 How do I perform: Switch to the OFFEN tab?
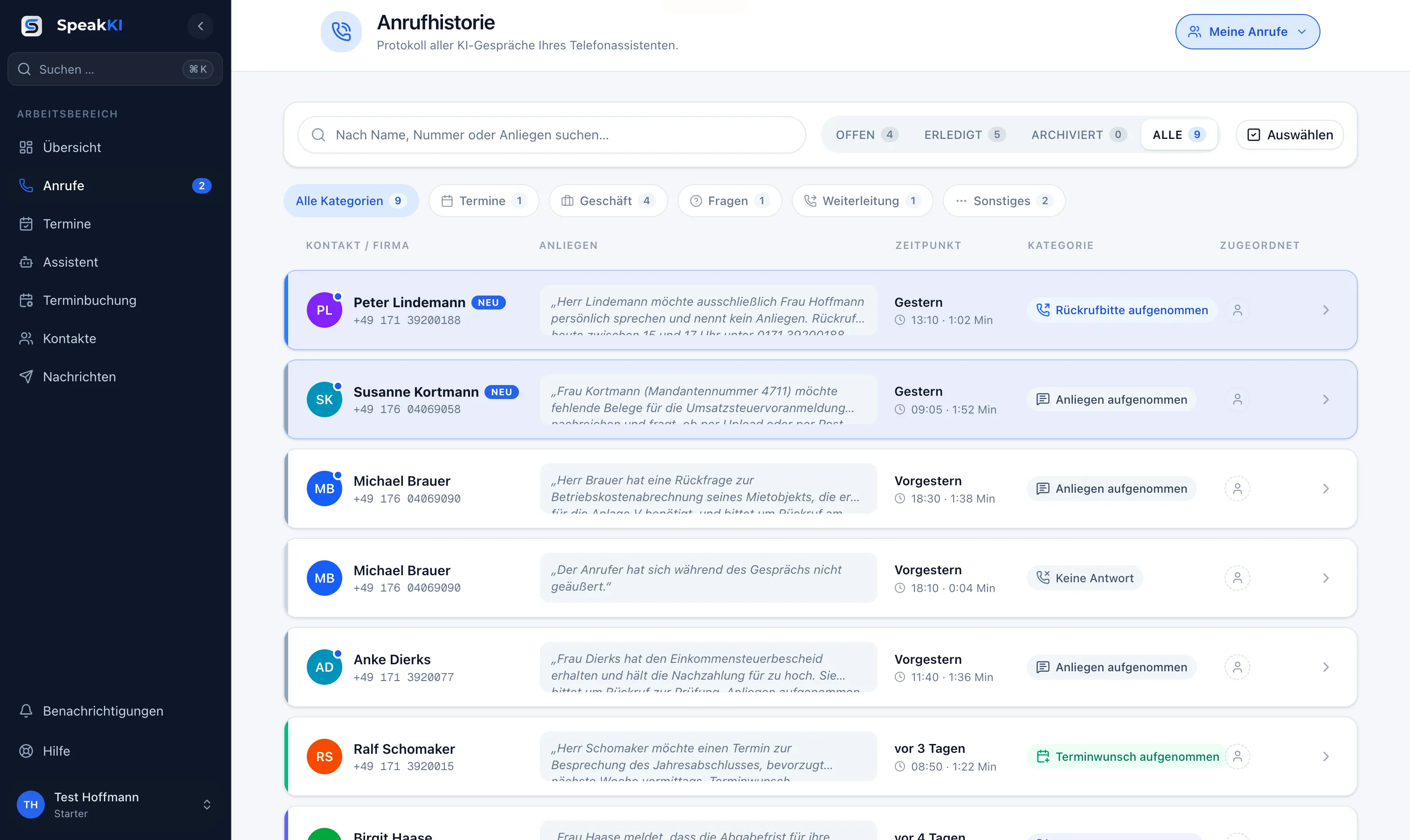[x=867, y=135]
